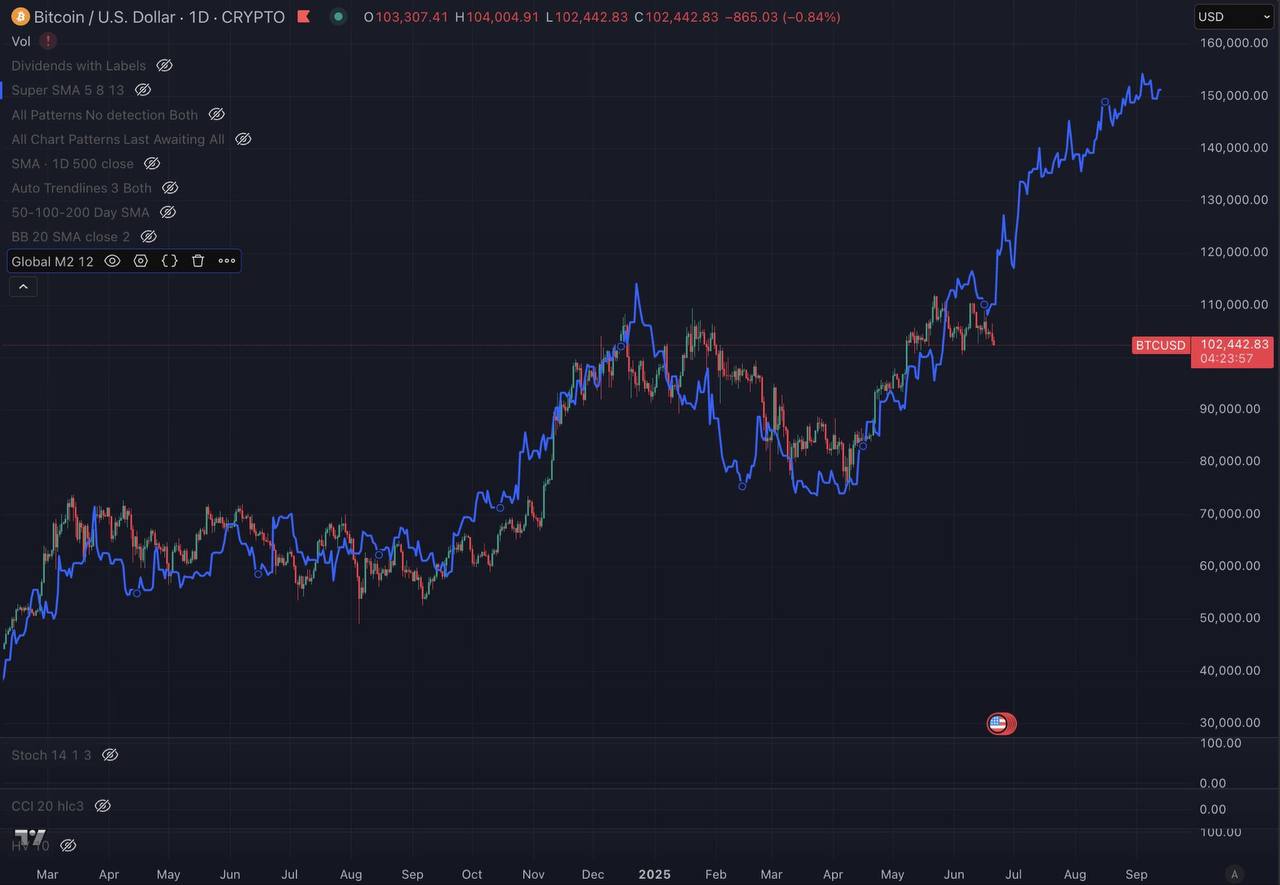The width and height of the screenshot is (1280, 885).
Task: Click All Chart Patterns Last Awaiting All text
Action: 118,139
